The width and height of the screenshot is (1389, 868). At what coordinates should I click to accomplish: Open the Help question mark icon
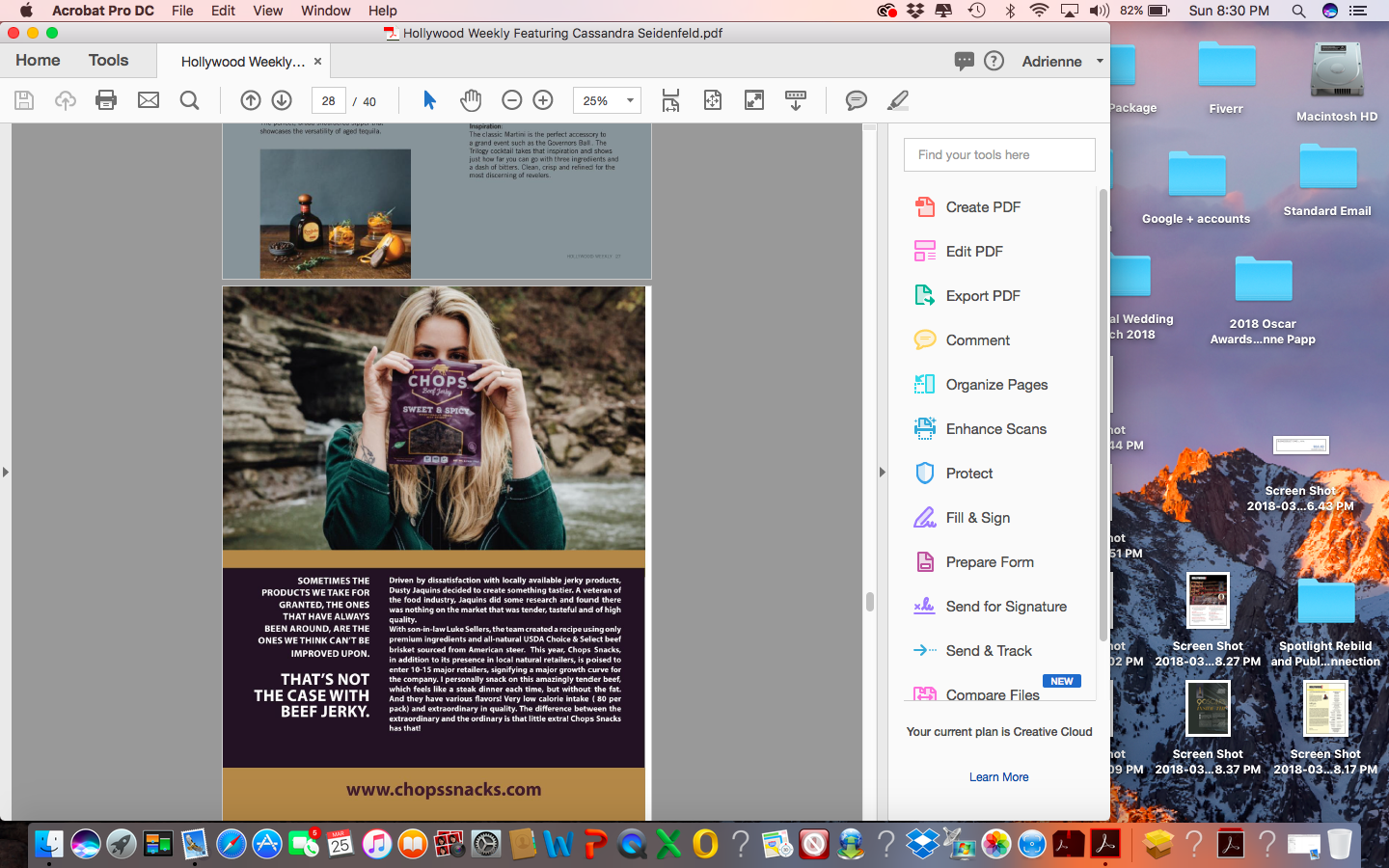tap(994, 61)
